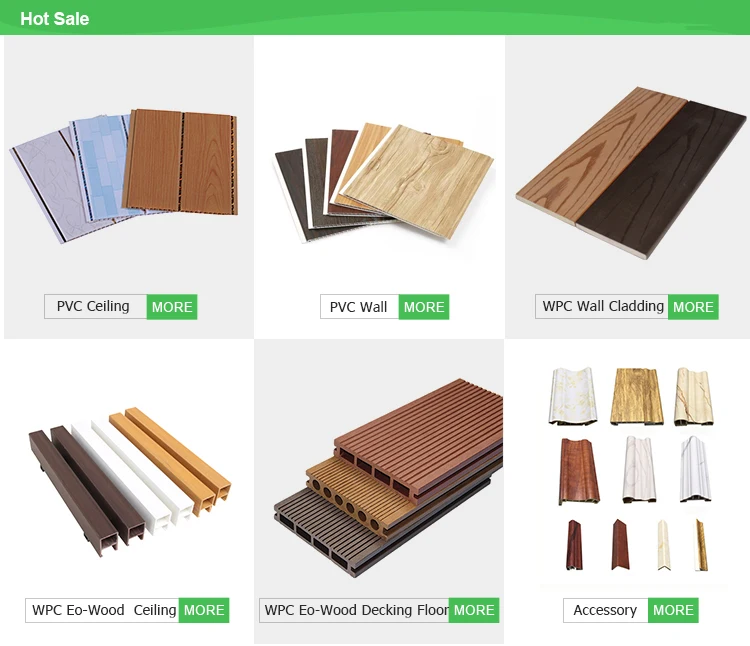750x646 pixels.
Task: Select the PVC wall panels fan image
Action: tap(384, 182)
